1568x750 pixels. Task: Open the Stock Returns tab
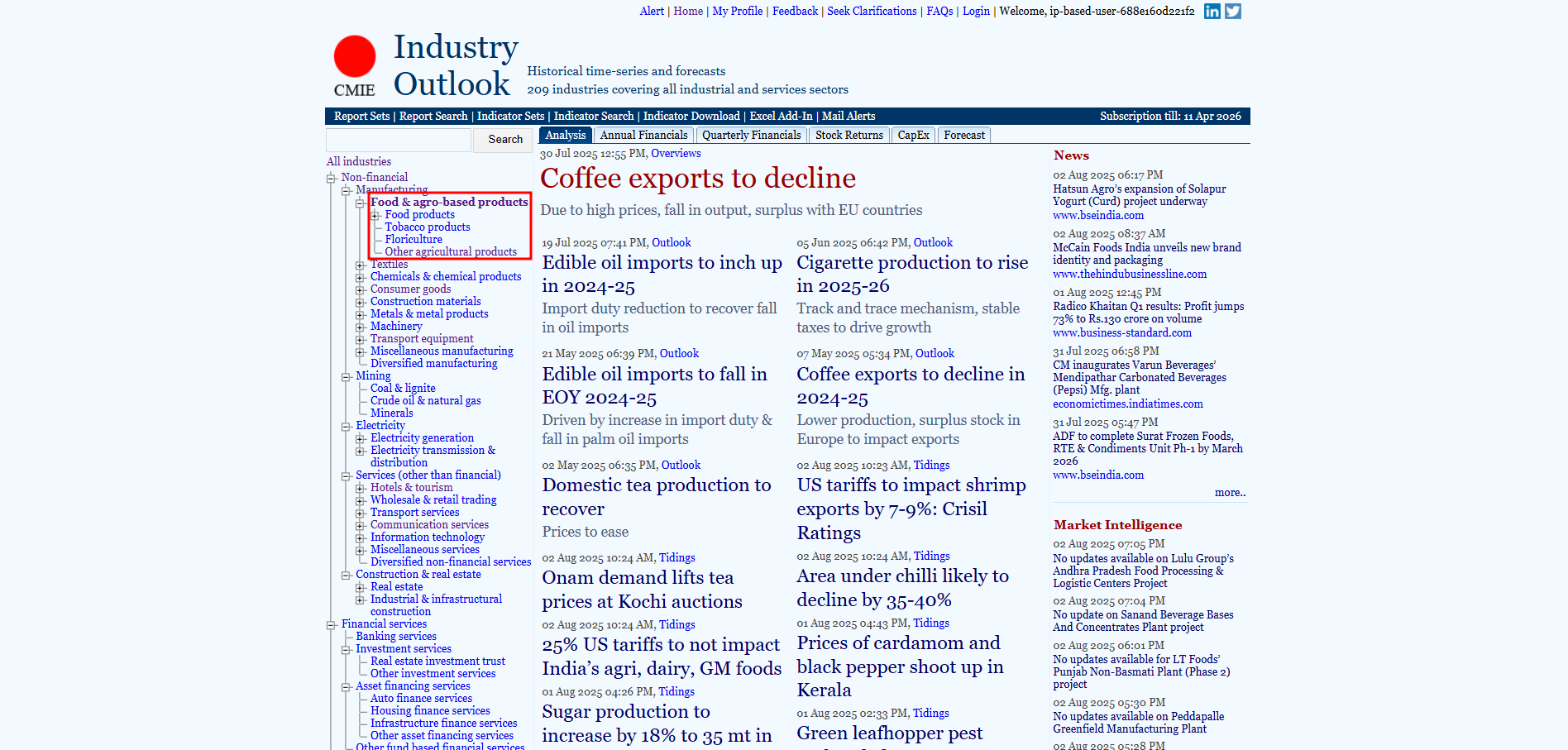point(849,136)
